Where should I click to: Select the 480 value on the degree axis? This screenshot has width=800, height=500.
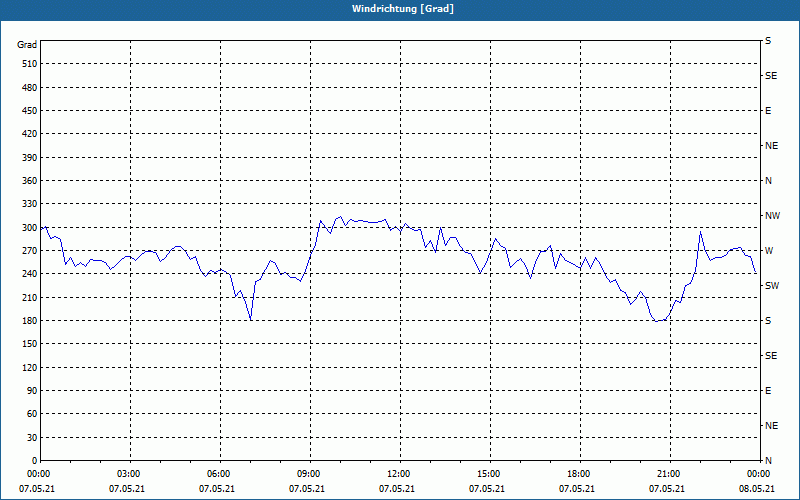pyautogui.click(x=30, y=87)
